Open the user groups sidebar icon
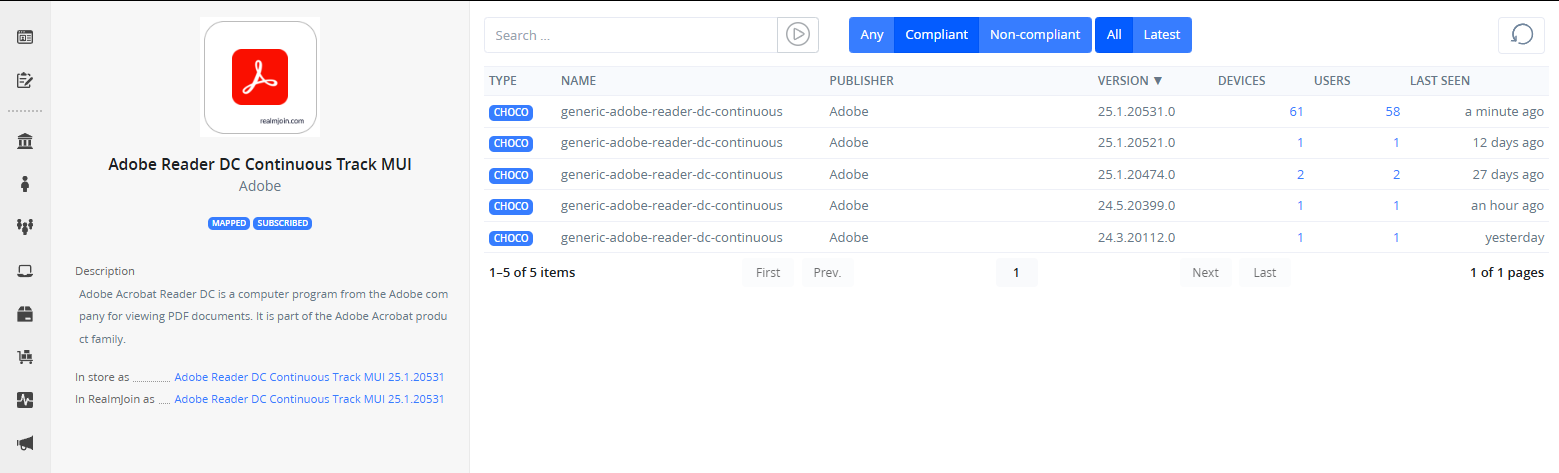 pos(25,227)
